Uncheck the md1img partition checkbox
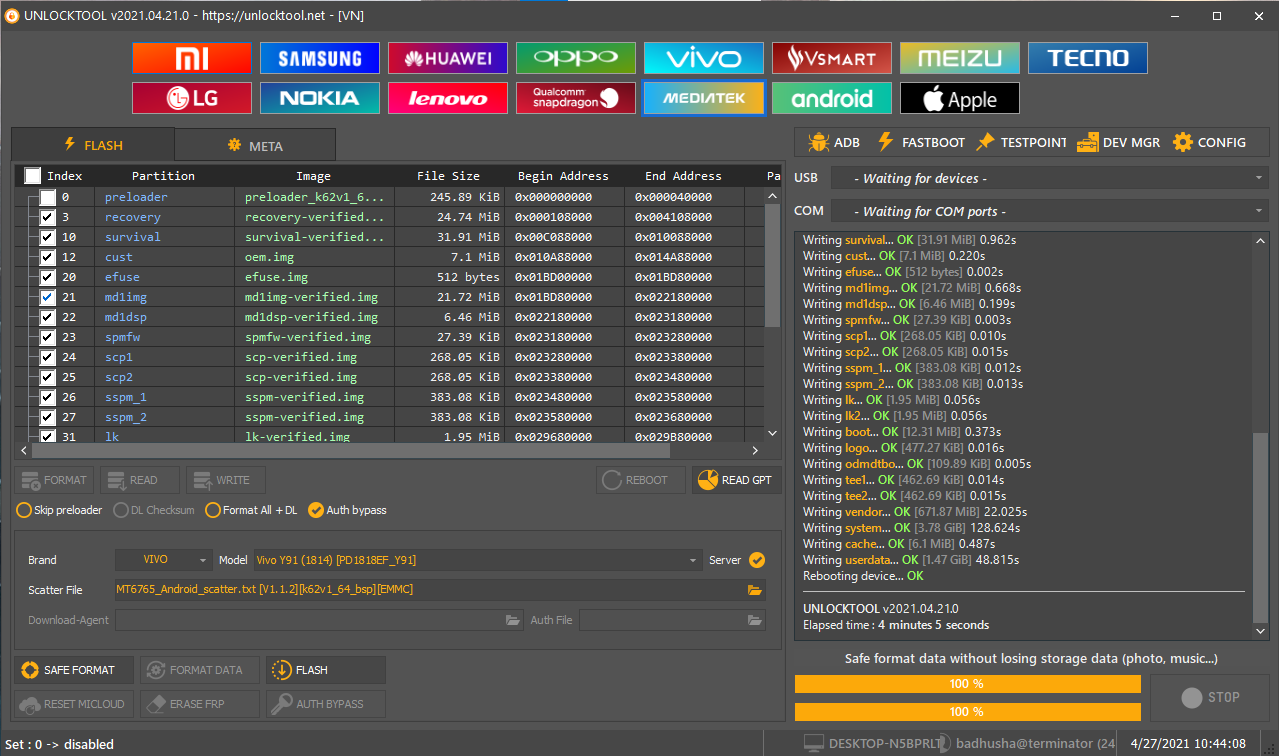 (48, 297)
